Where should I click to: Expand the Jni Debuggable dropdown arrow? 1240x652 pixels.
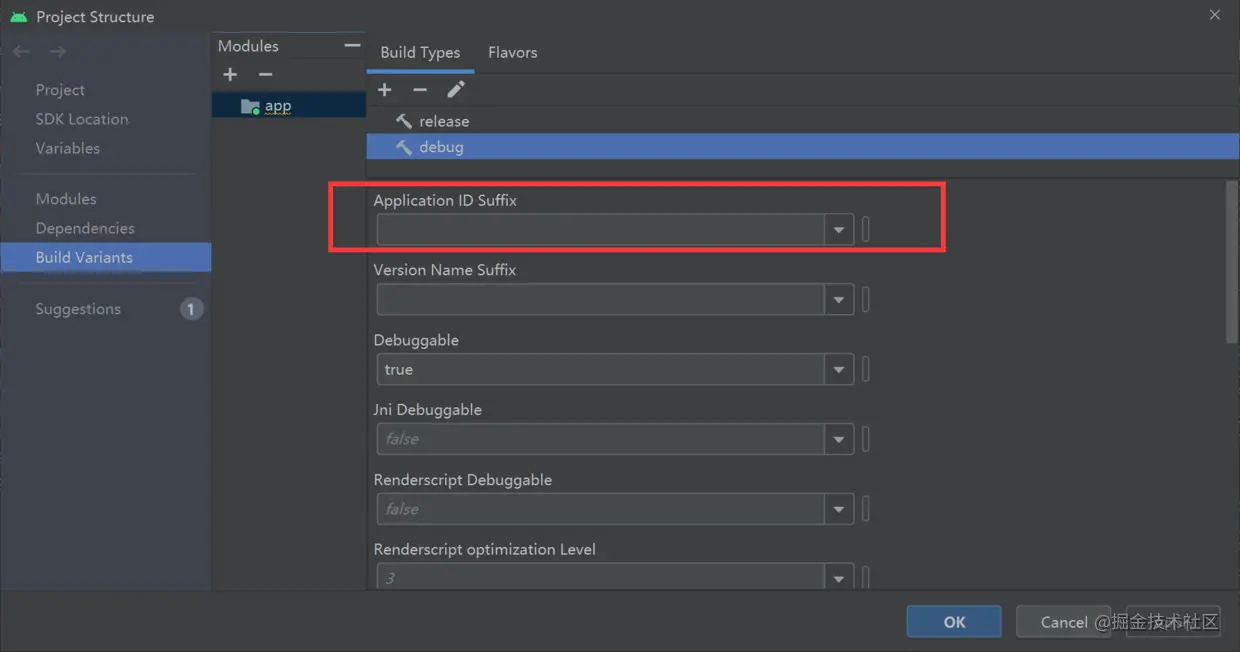(x=838, y=439)
